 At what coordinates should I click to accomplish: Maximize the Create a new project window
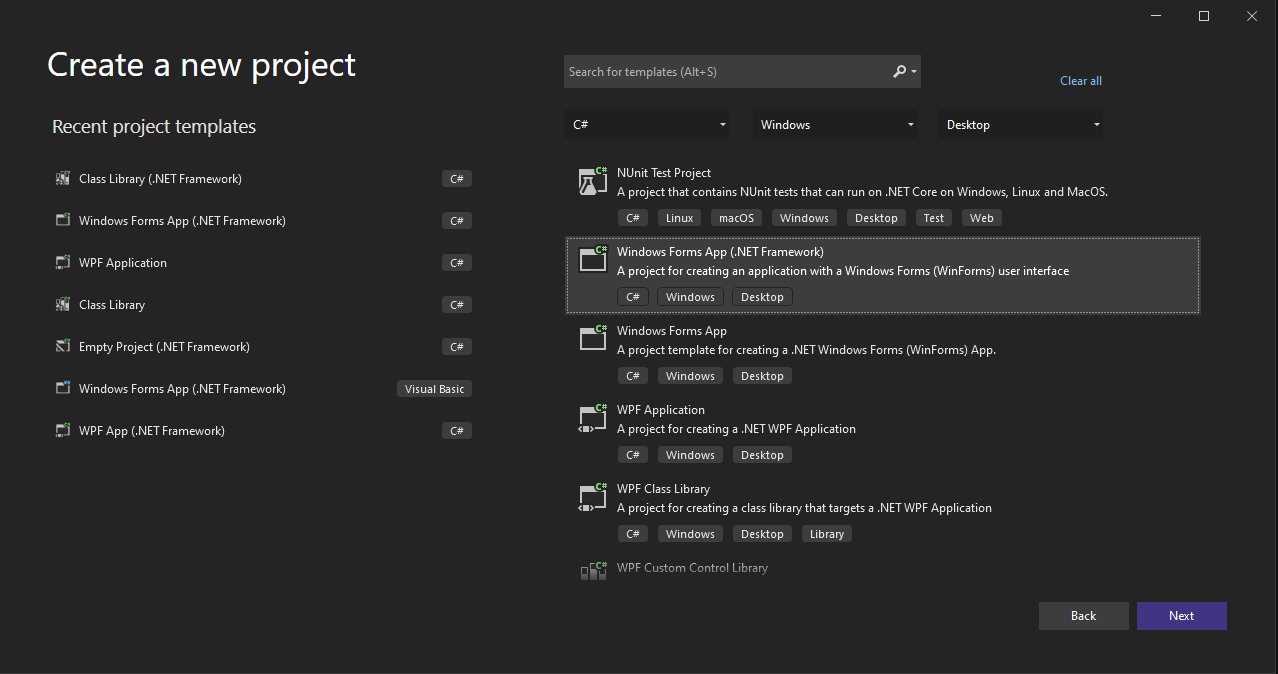click(1204, 16)
